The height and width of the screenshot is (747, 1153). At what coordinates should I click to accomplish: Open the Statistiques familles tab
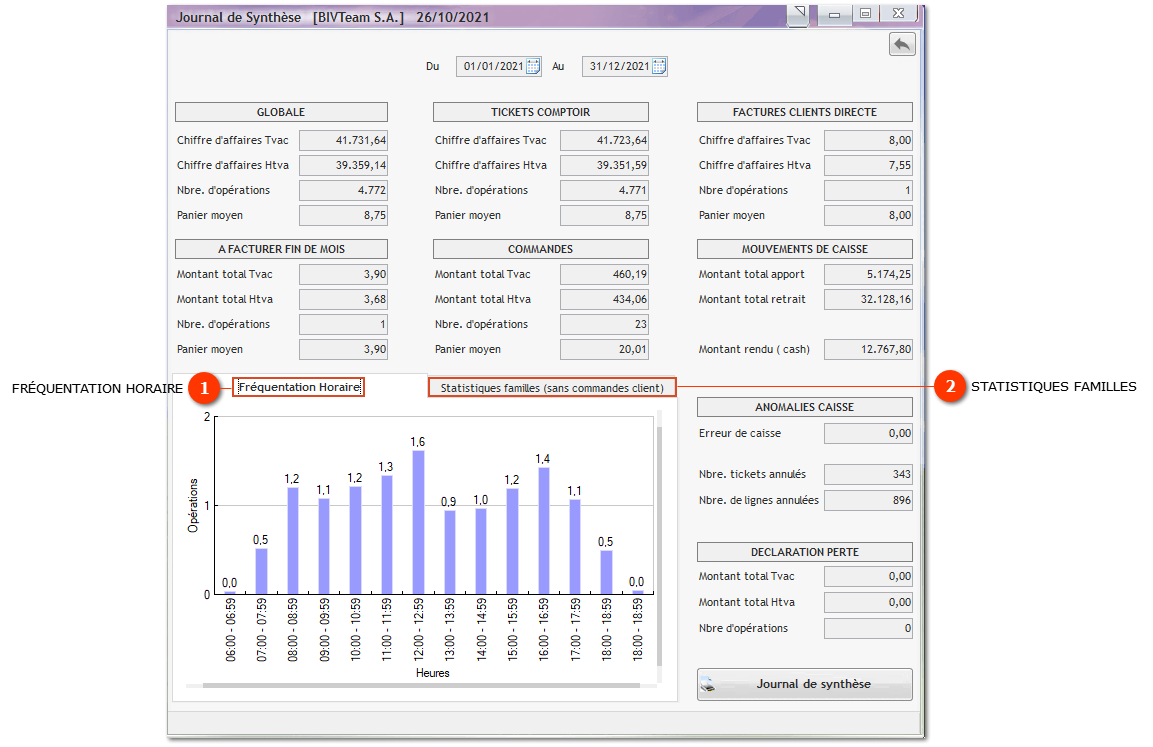(x=552, y=388)
